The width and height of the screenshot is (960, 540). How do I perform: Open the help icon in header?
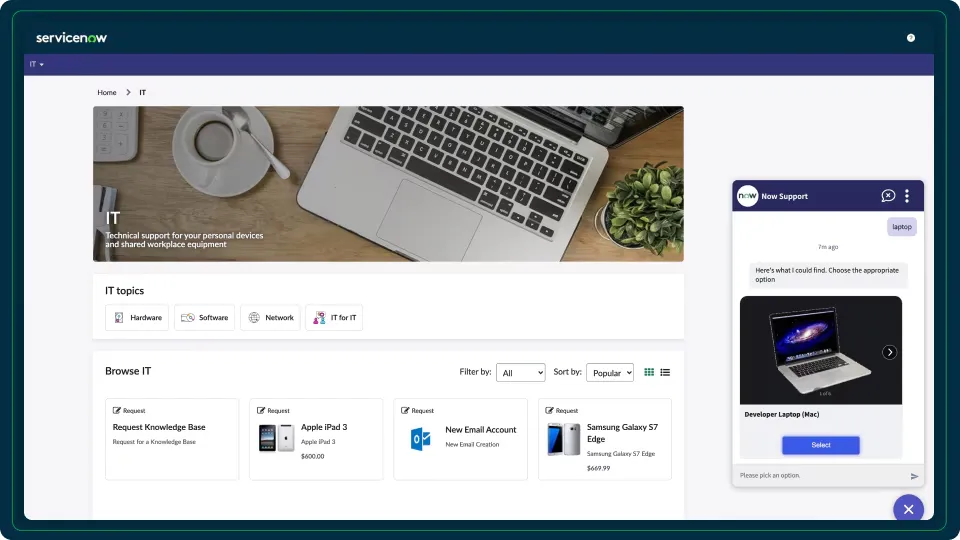point(911,38)
